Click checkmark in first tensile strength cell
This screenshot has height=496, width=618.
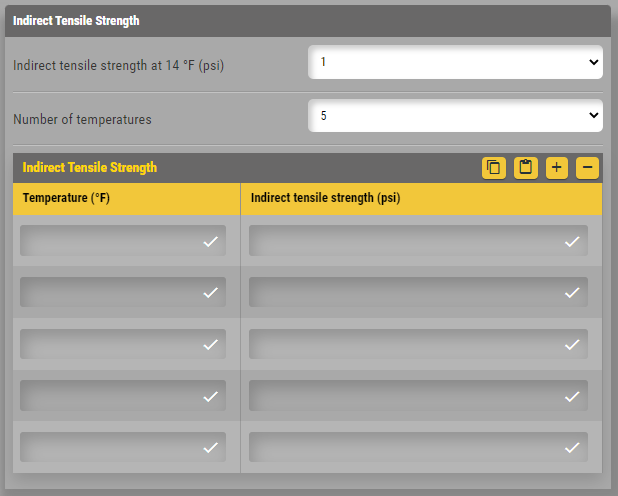point(572,241)
